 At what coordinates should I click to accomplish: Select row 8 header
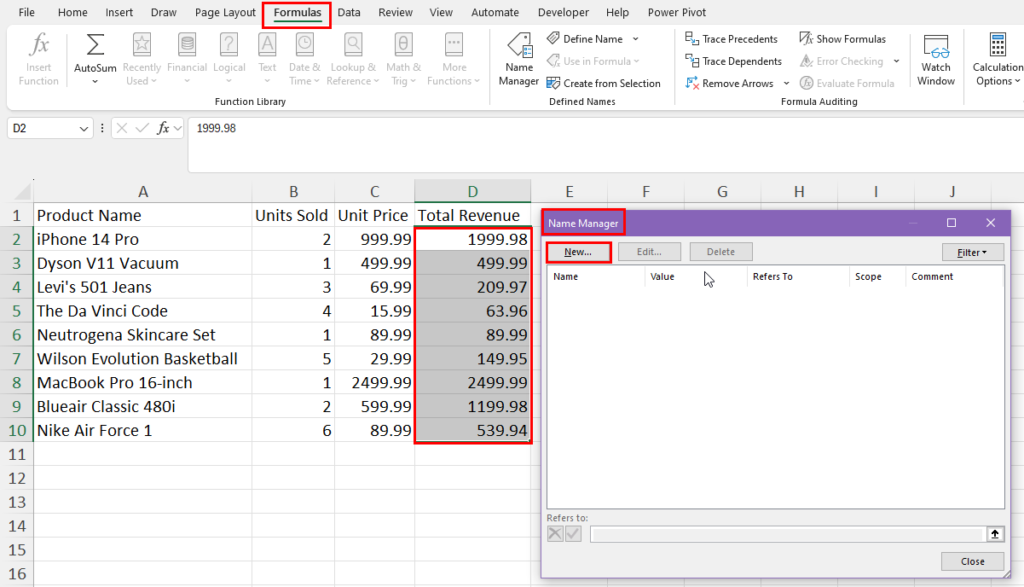click(17, 383)
